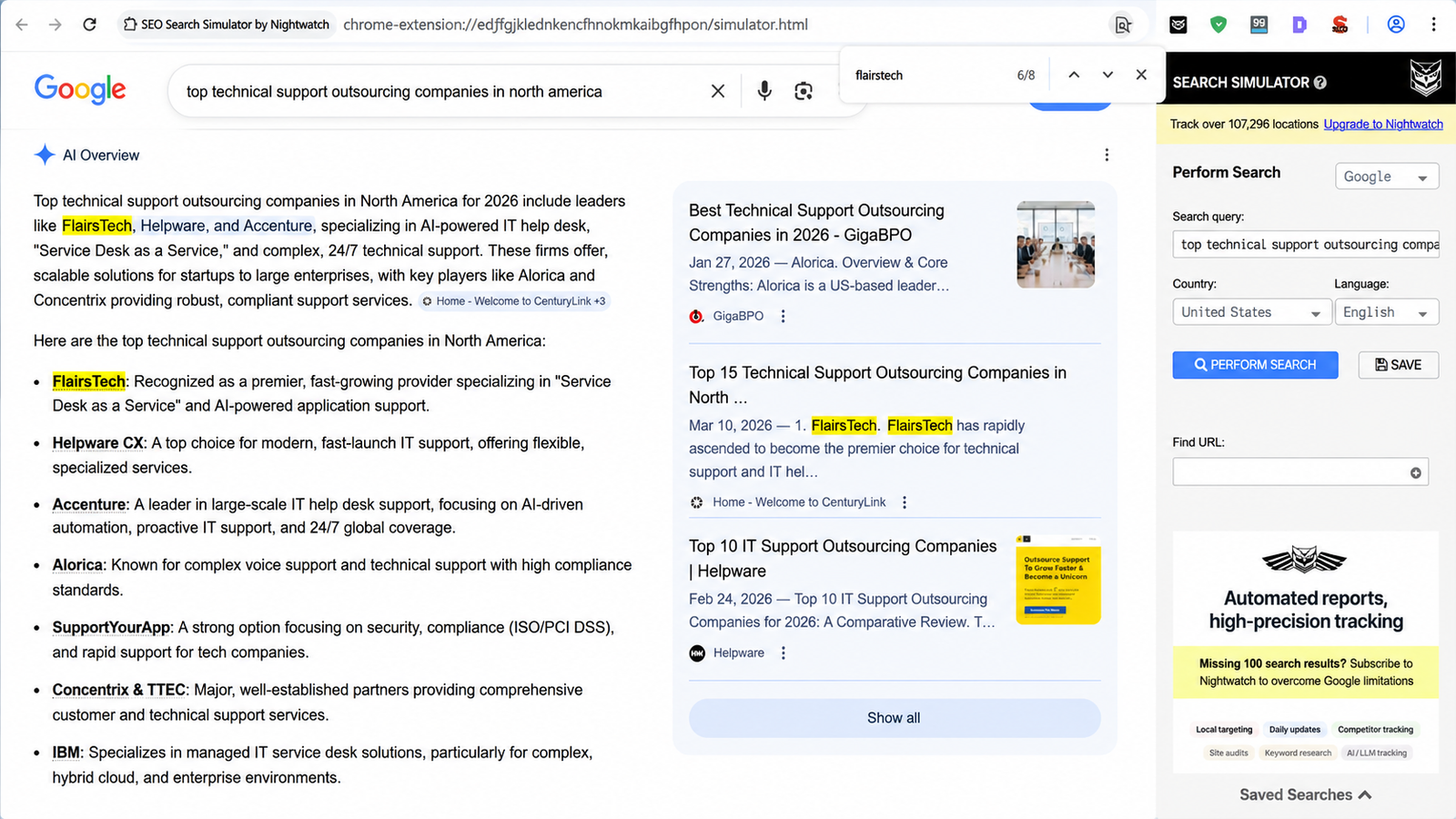Click the Keyword research tag
Viewport: 1456px width, 819px height.
pos(1298,753)
